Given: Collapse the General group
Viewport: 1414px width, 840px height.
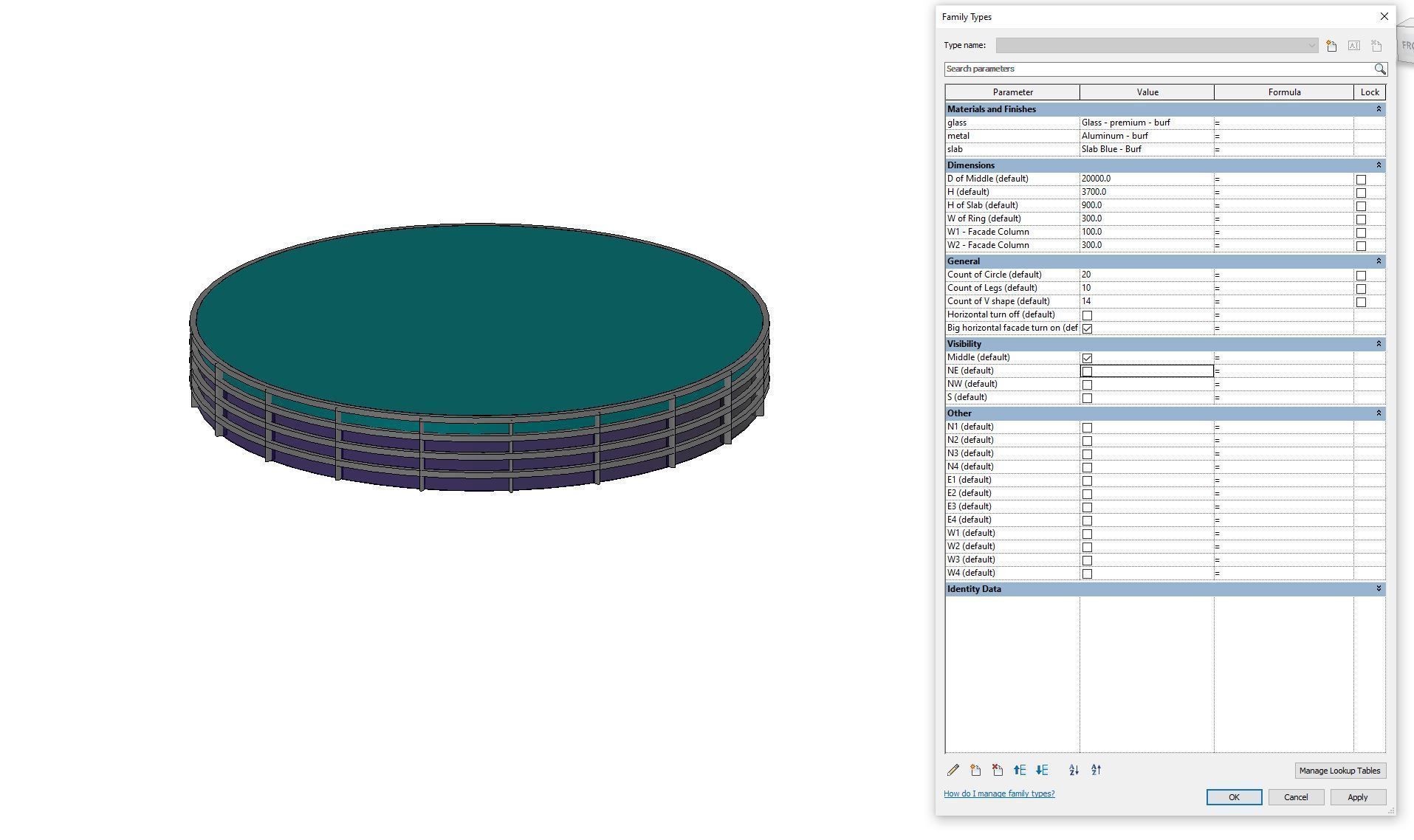Looking at the screenshot, I should (x=1378, y=261).
